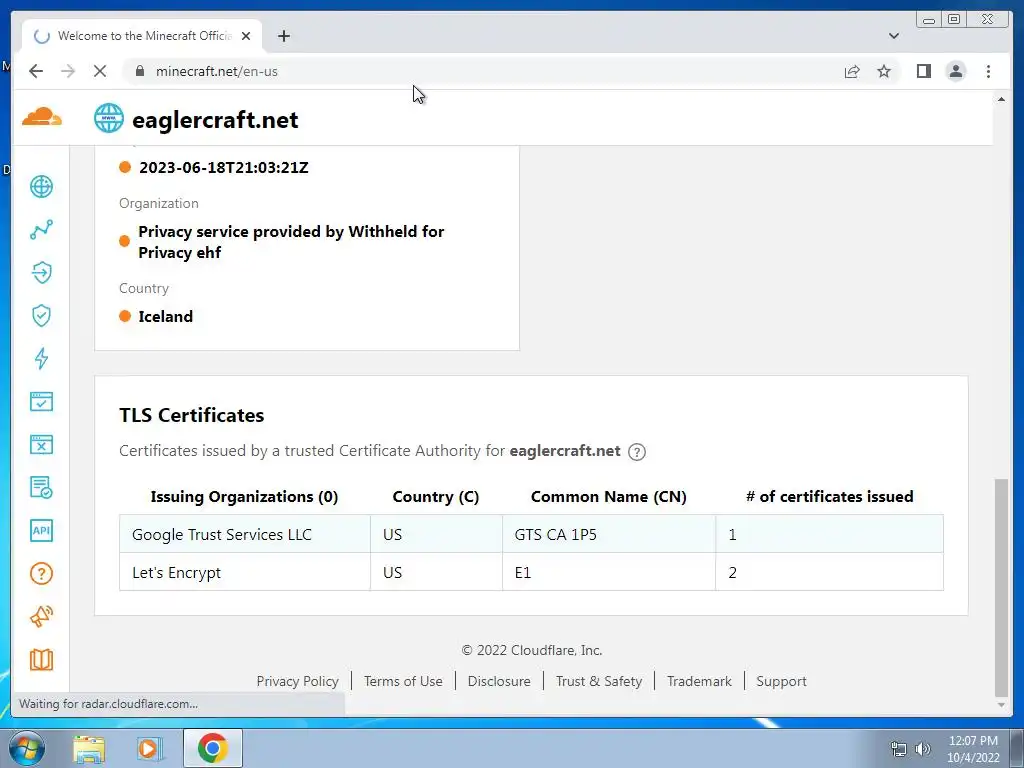Open the shield checkmark sidebar icon
This screenshot has height=768, width=1024.
coord(41,315)
